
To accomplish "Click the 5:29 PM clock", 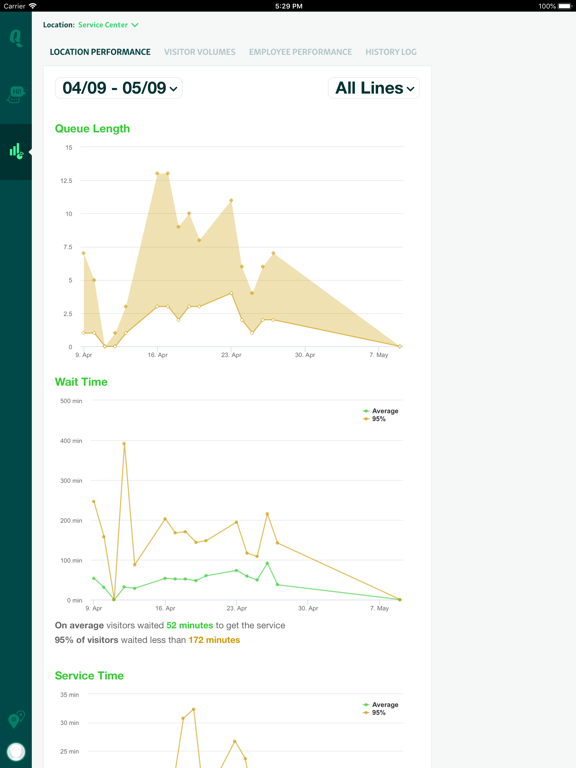I will point(288,6).
